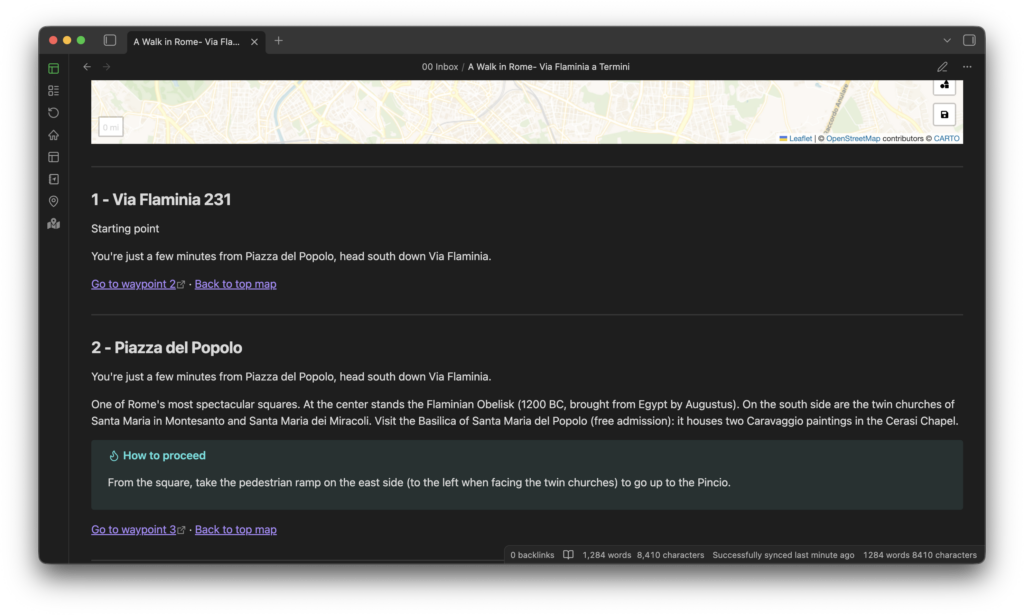The image size is (1024, 615).
Task: Click the save icon on the map
Action: pyautogui.click(x=944, y=115)
